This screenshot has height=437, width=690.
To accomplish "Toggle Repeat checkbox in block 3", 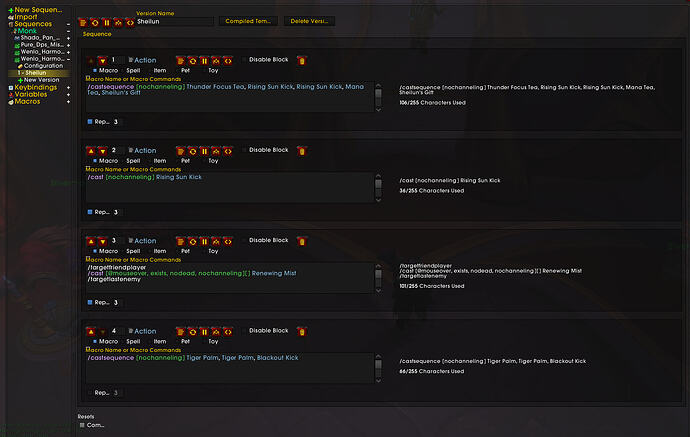I will tap(88, 302).
